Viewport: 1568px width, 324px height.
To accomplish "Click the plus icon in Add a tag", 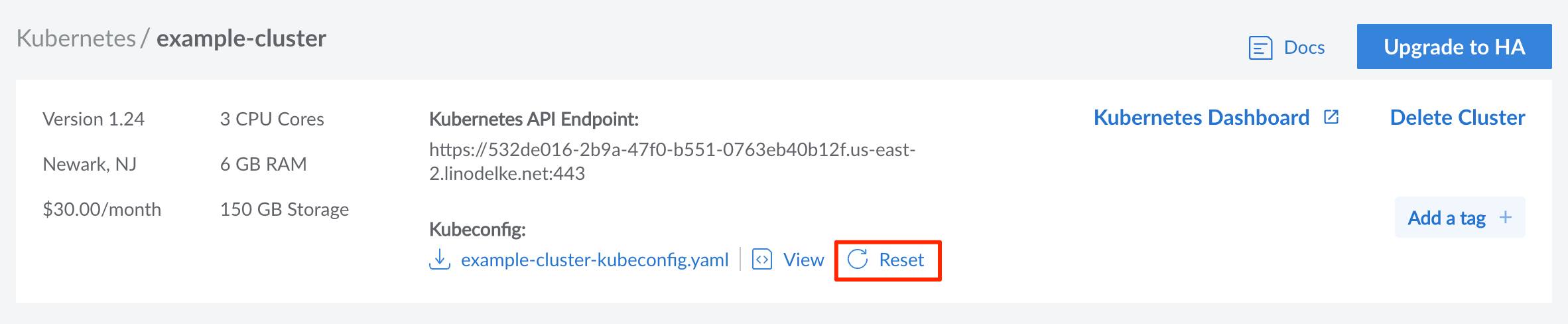I will point(1506,217).
